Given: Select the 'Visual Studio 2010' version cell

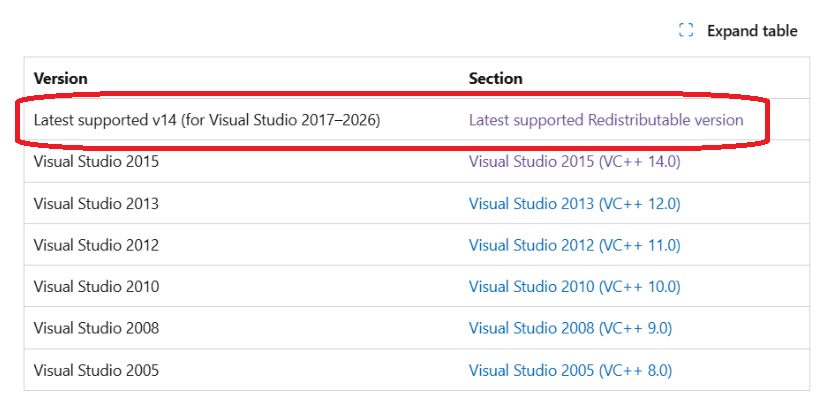Looking at the screenshot, I should click(96, 286).
